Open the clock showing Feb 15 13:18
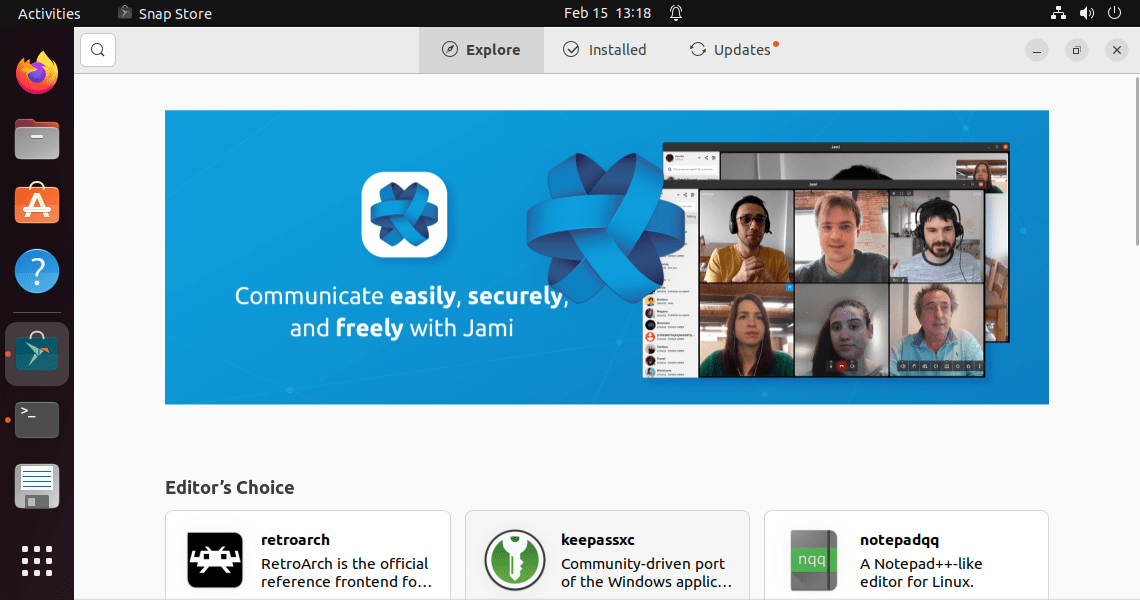The image size is (1140, 600). tap(608, 13)
